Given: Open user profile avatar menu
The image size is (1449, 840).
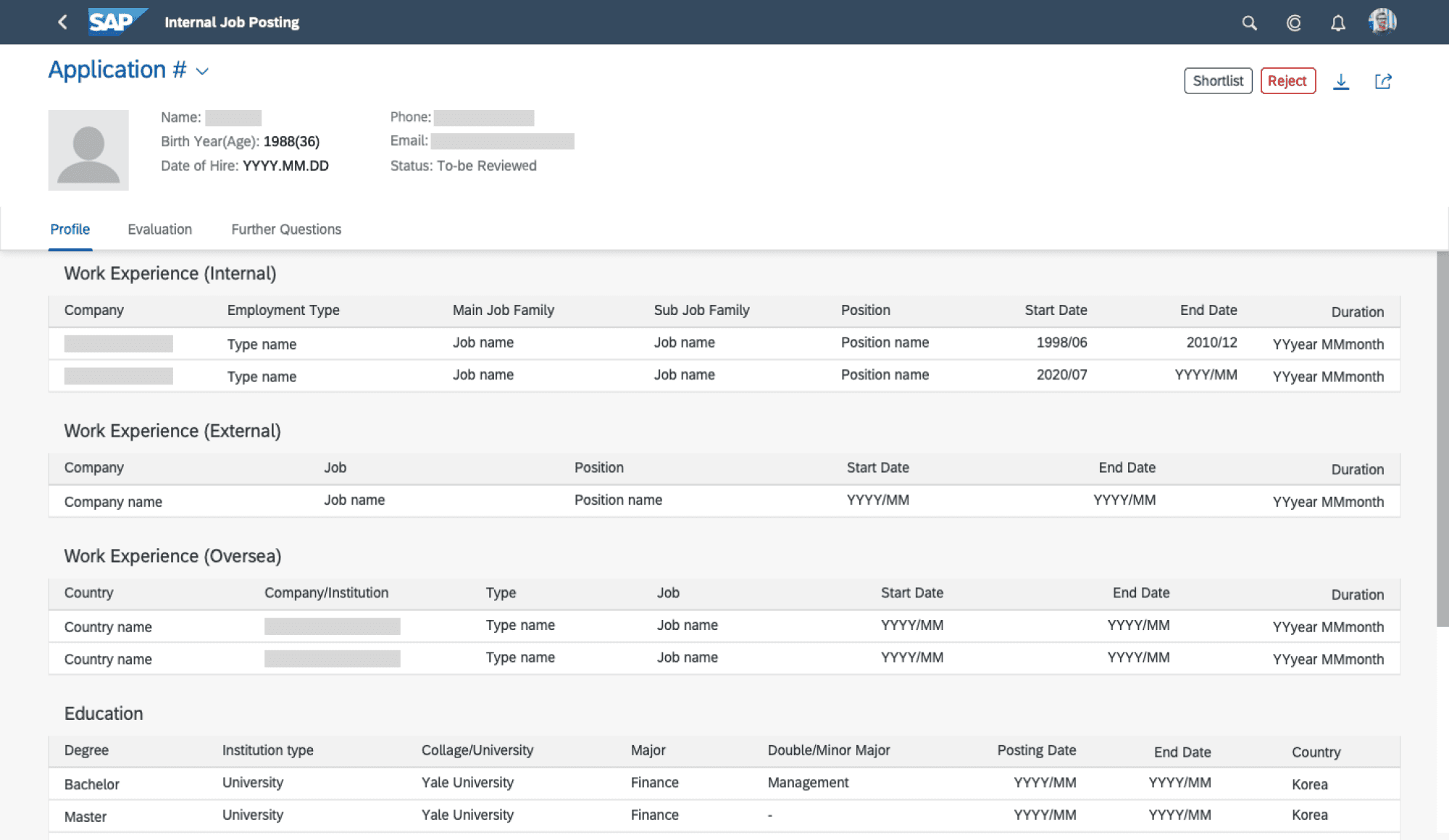Looking at the screenshot, I should [x=1382, y=22].
